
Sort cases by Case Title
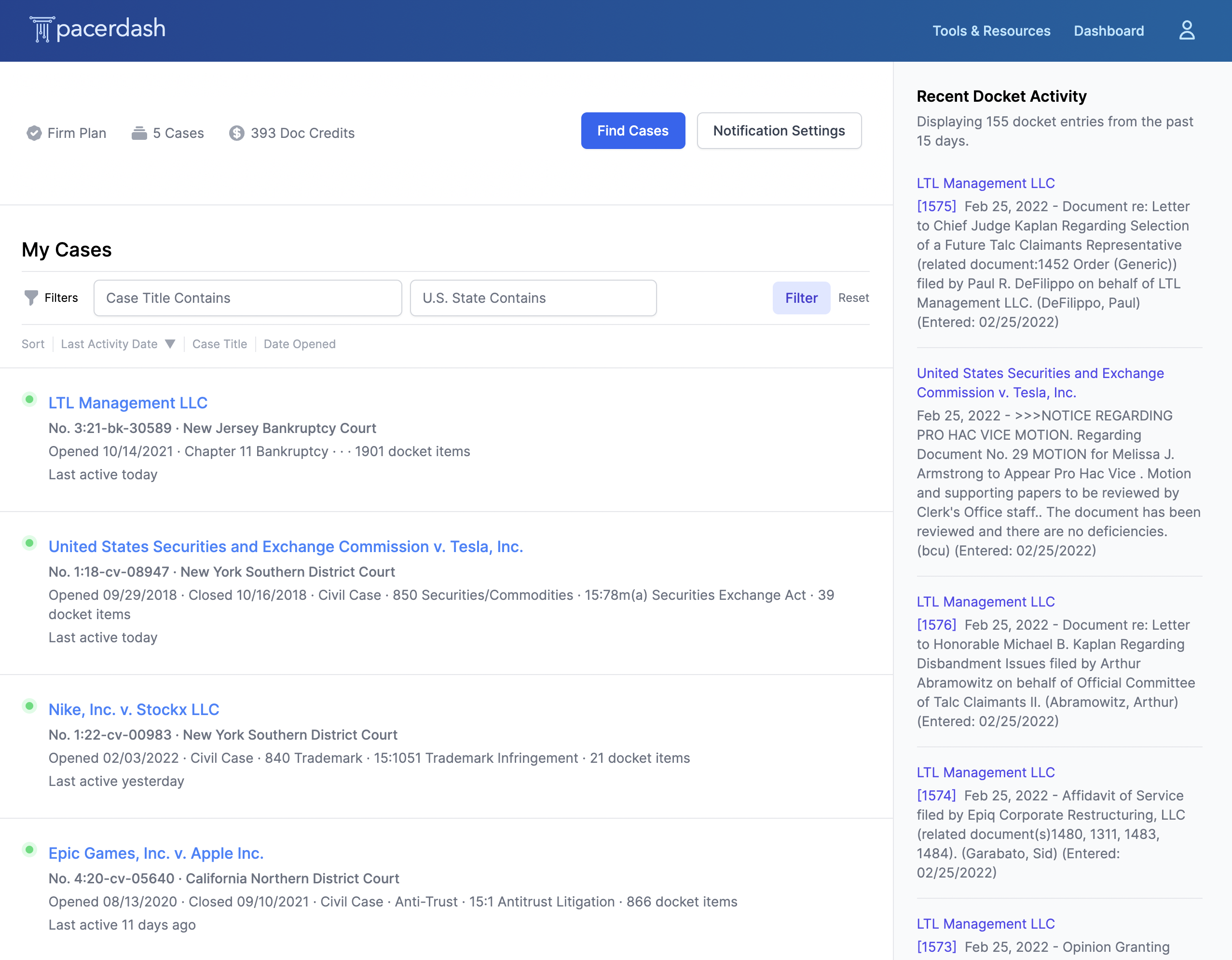(x=219, y=344)
